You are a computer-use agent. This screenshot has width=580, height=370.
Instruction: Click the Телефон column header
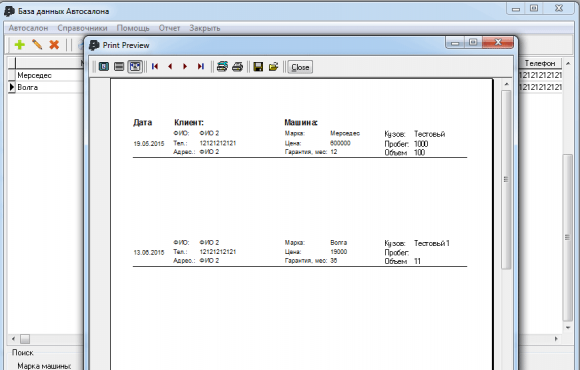(x=540, y=63)
